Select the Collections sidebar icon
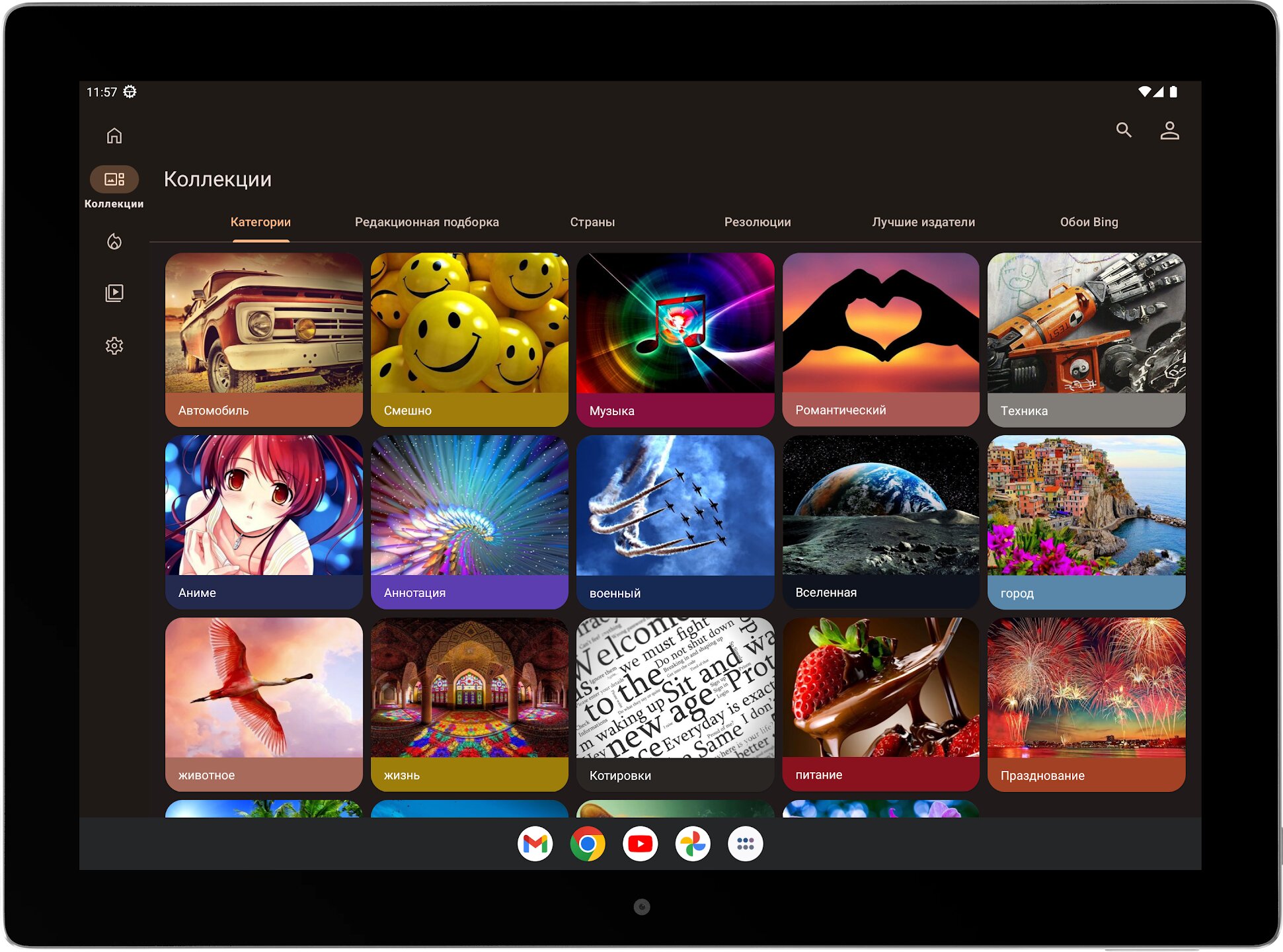1283x952 pixels. click(x=114, y=179)
